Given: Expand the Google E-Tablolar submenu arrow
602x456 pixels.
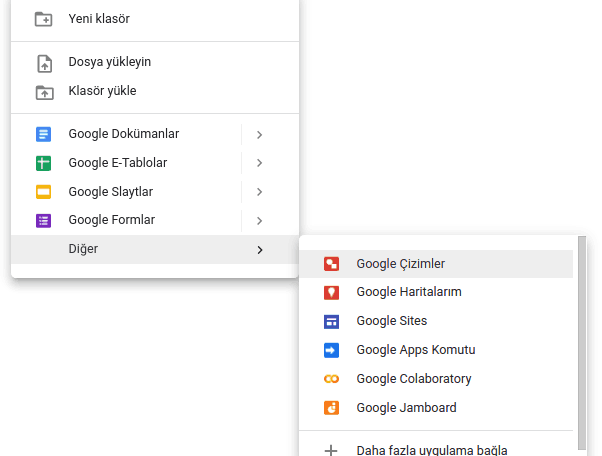Looking at the screenshot, I should [260, 163].
